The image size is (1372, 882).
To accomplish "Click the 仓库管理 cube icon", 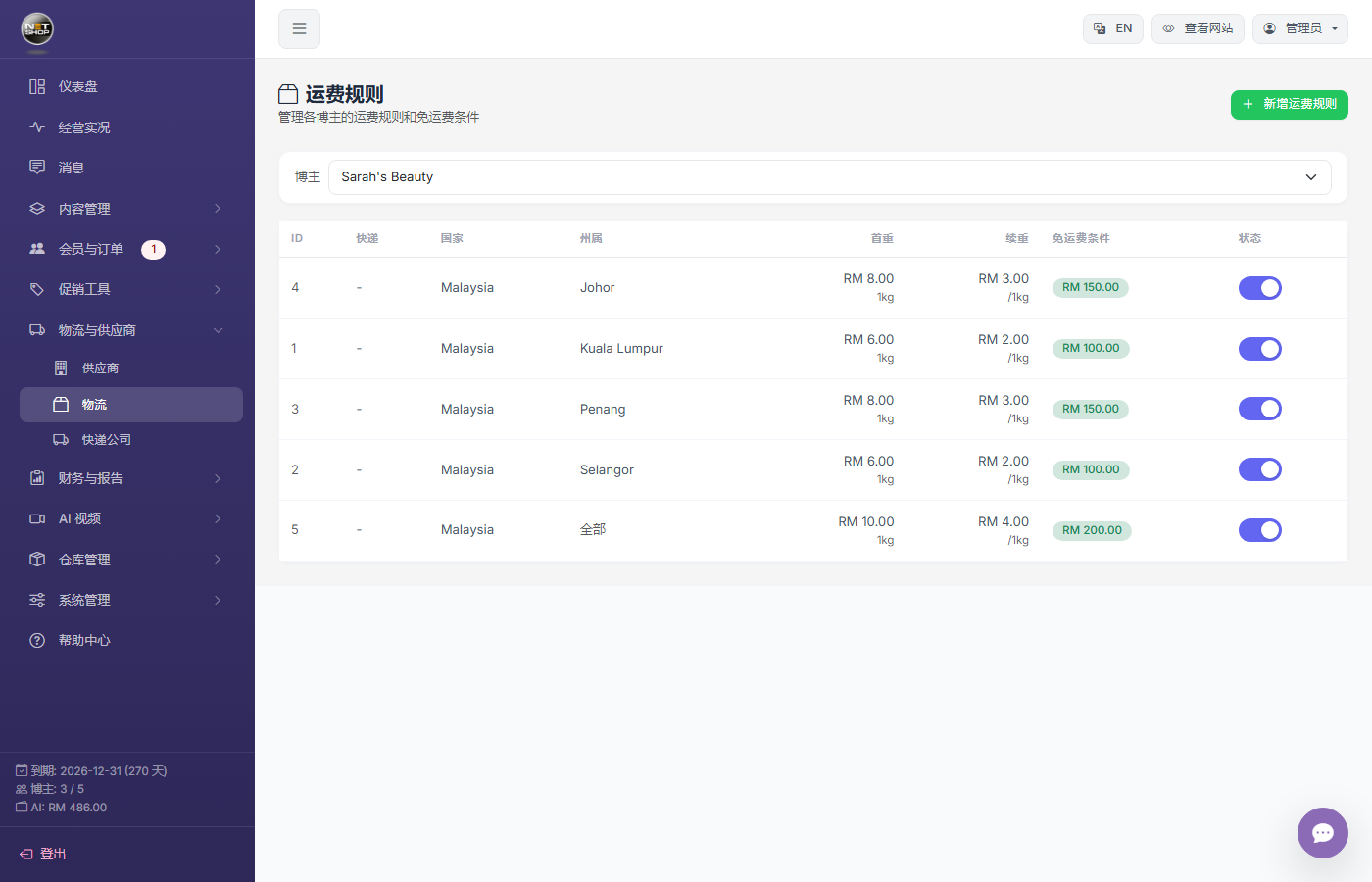I will [x=37, y=560].
